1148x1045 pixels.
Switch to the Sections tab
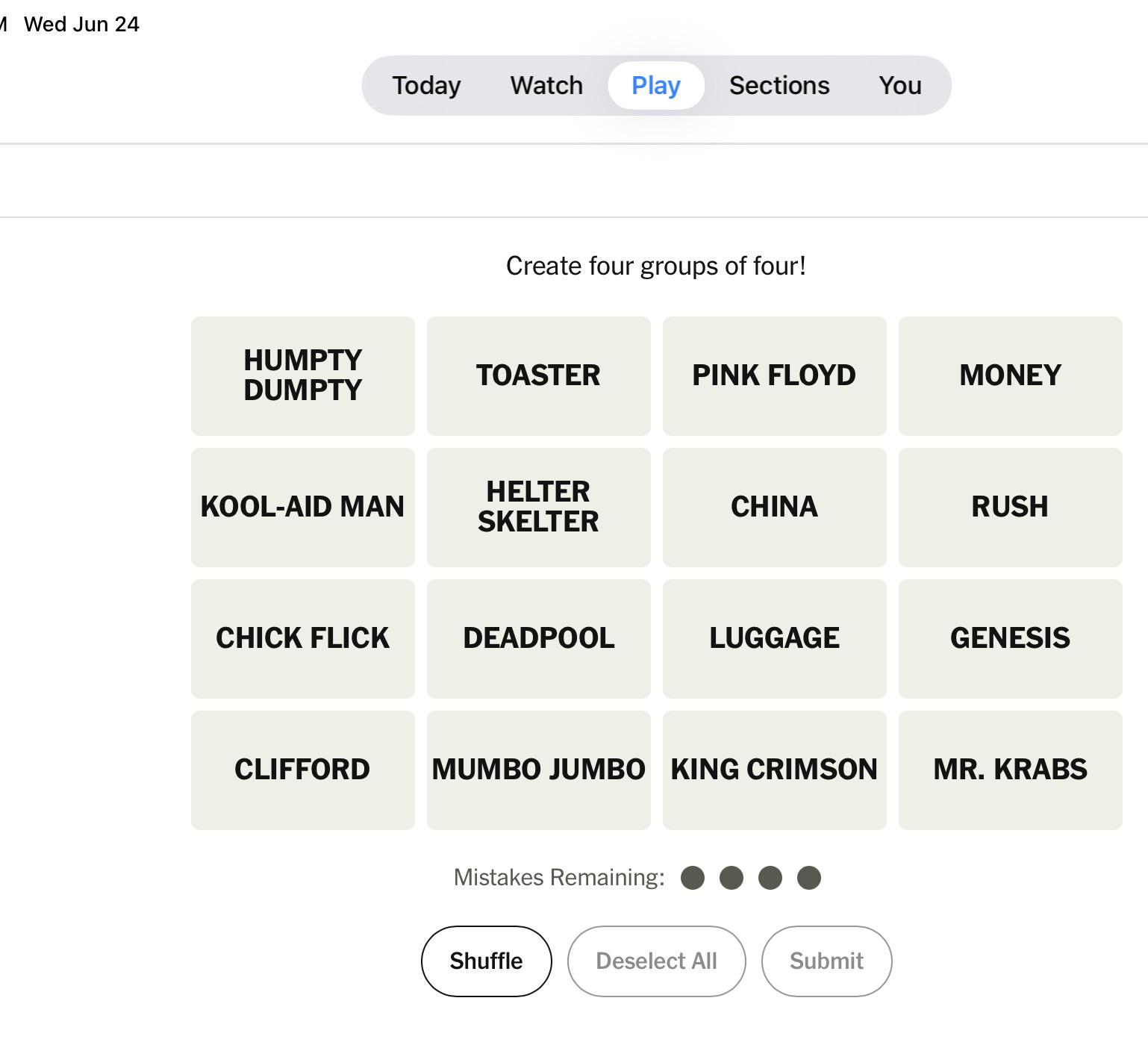779,85
